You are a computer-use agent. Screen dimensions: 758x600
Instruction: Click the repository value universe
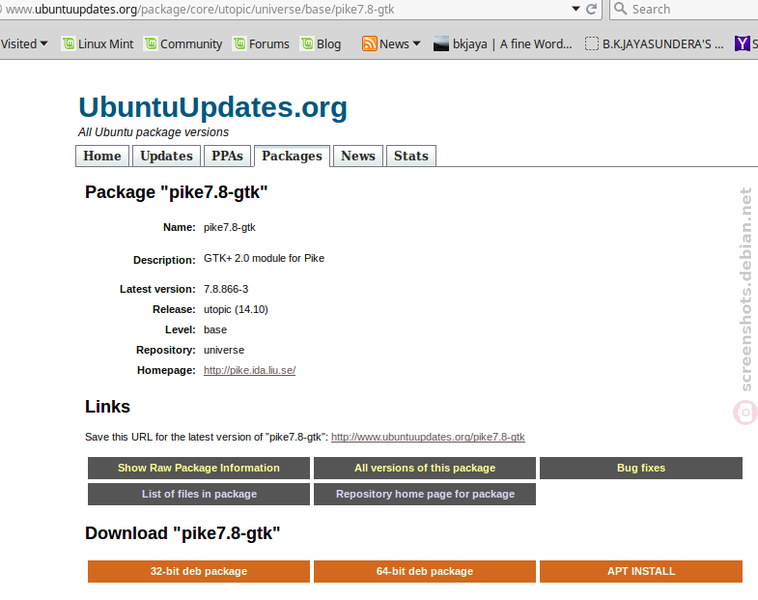224,350
